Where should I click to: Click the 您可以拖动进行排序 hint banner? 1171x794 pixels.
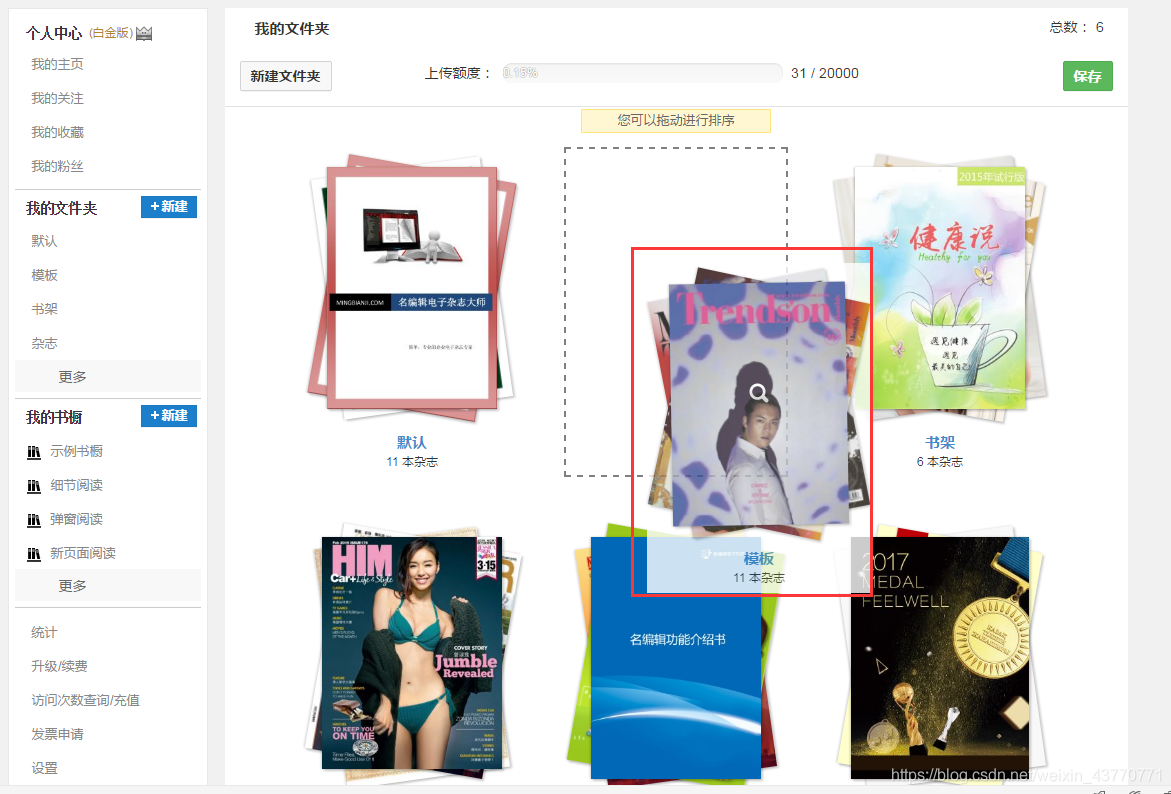tap(676, 120)
